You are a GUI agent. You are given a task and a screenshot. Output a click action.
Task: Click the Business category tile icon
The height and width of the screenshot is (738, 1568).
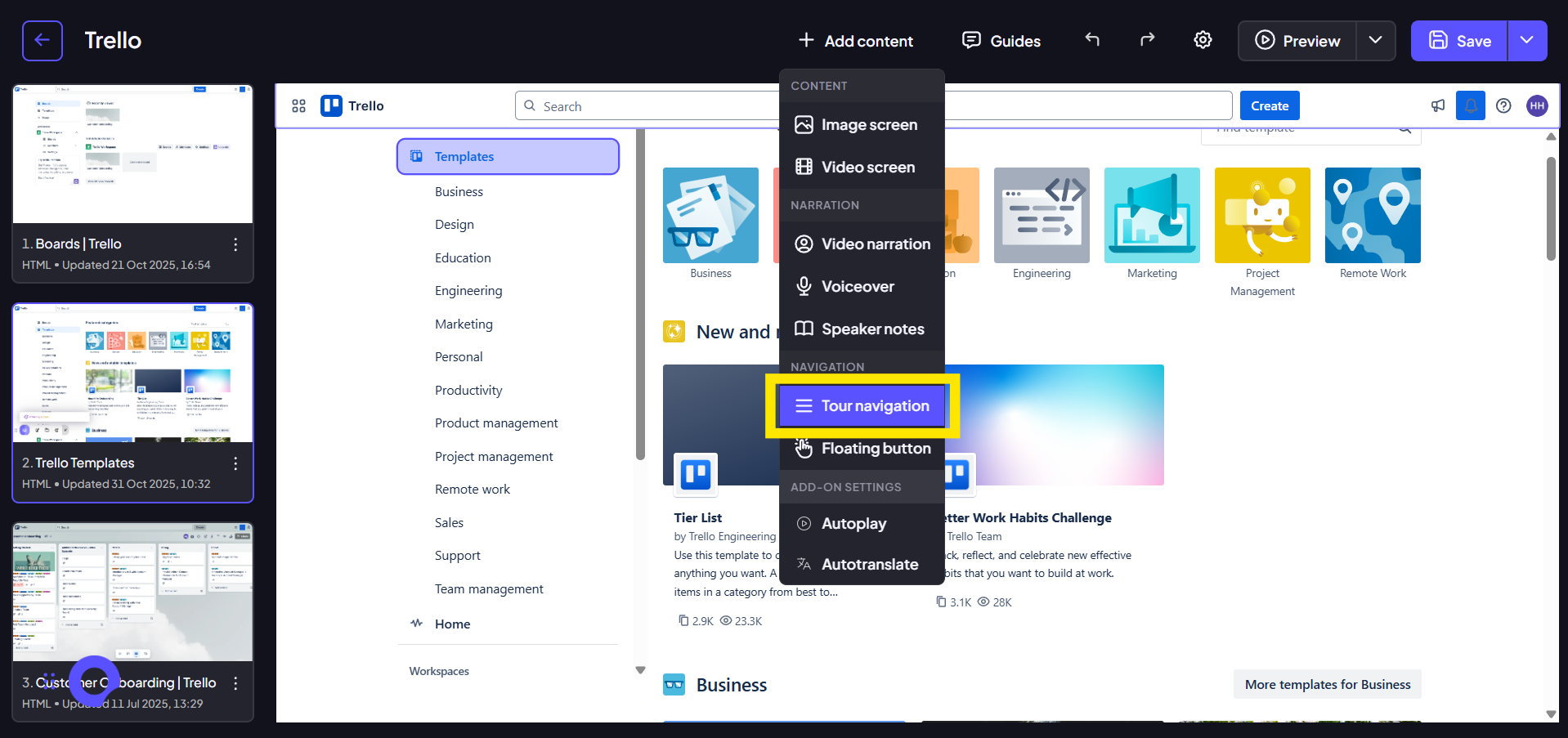[710, 215]
